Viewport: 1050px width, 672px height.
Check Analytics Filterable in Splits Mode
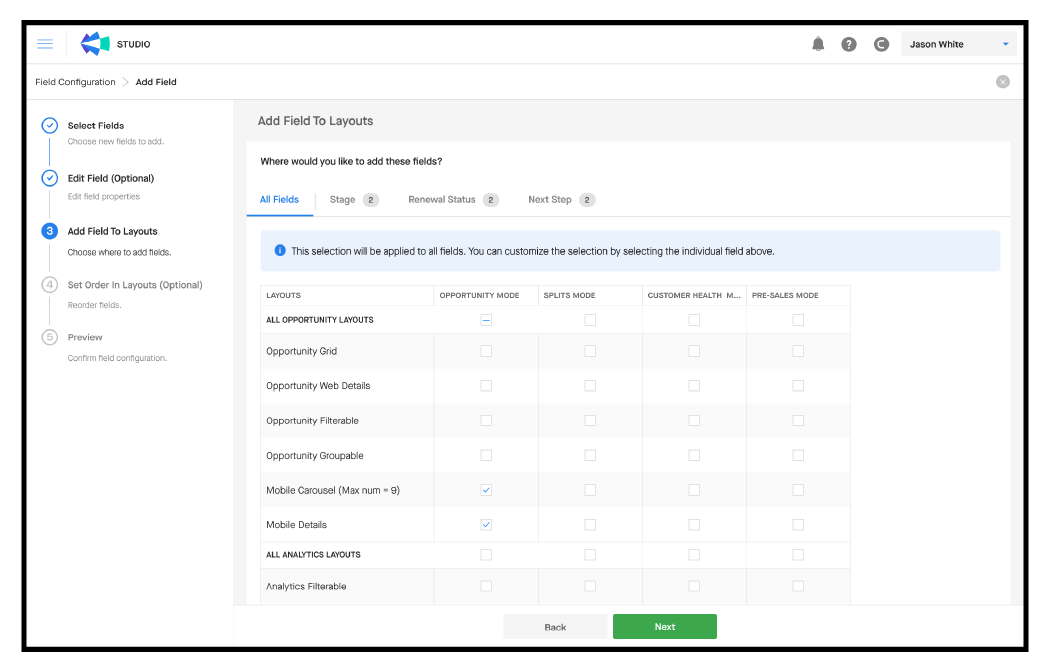(x=590, y=586)
